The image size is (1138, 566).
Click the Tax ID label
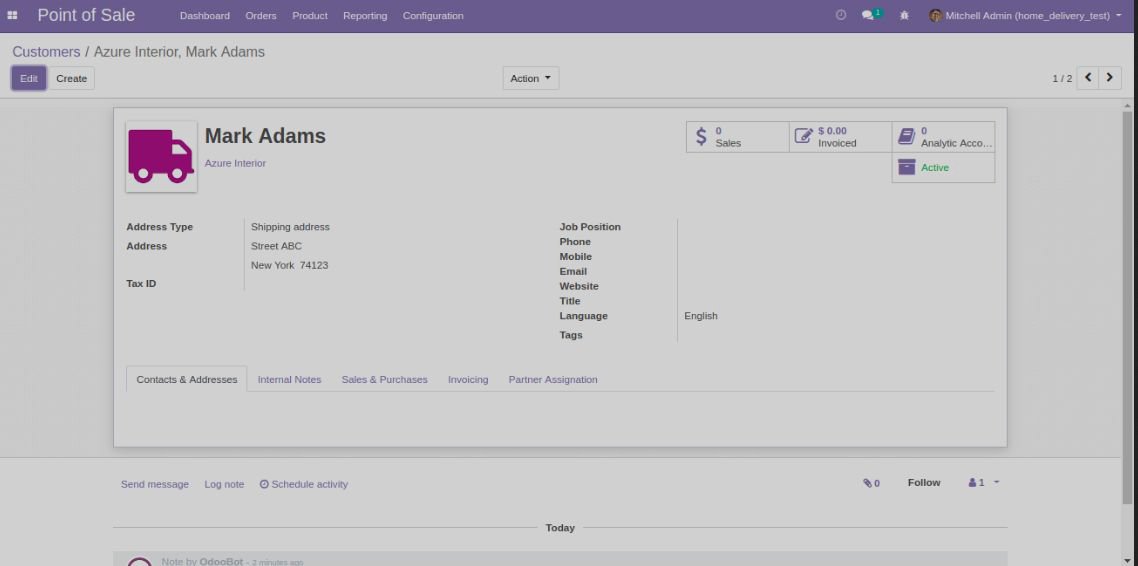141,284
